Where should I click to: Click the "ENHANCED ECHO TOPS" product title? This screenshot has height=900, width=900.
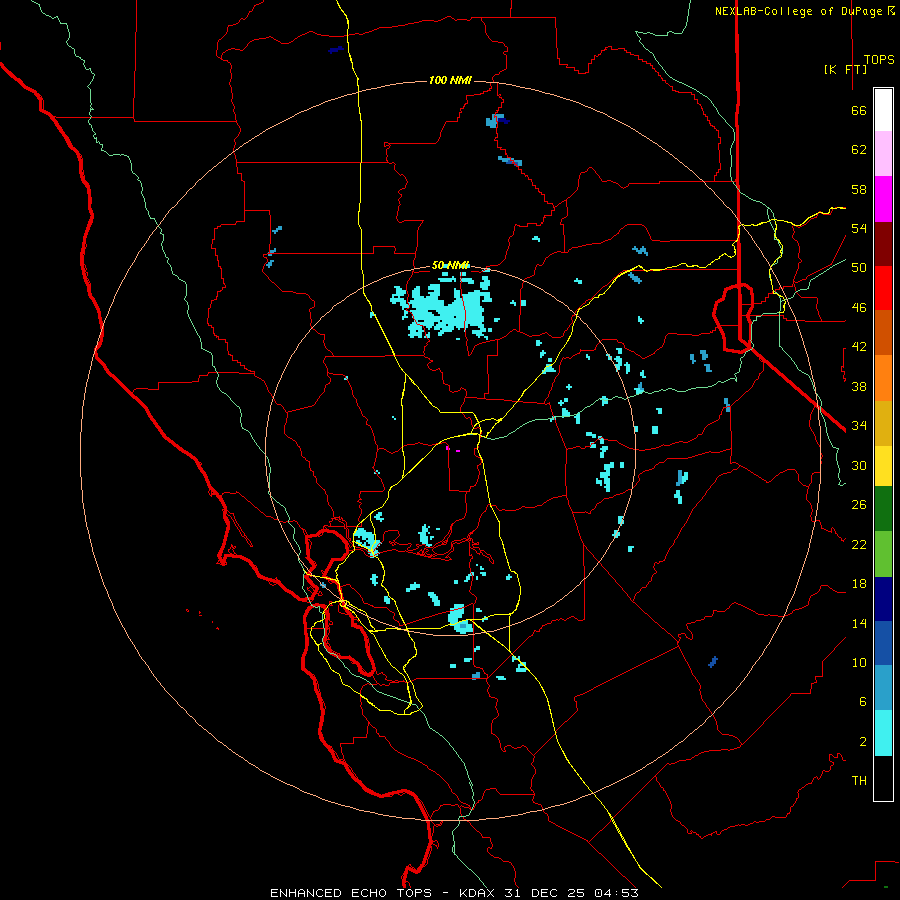pyautogui.click(x=356, y=893)
